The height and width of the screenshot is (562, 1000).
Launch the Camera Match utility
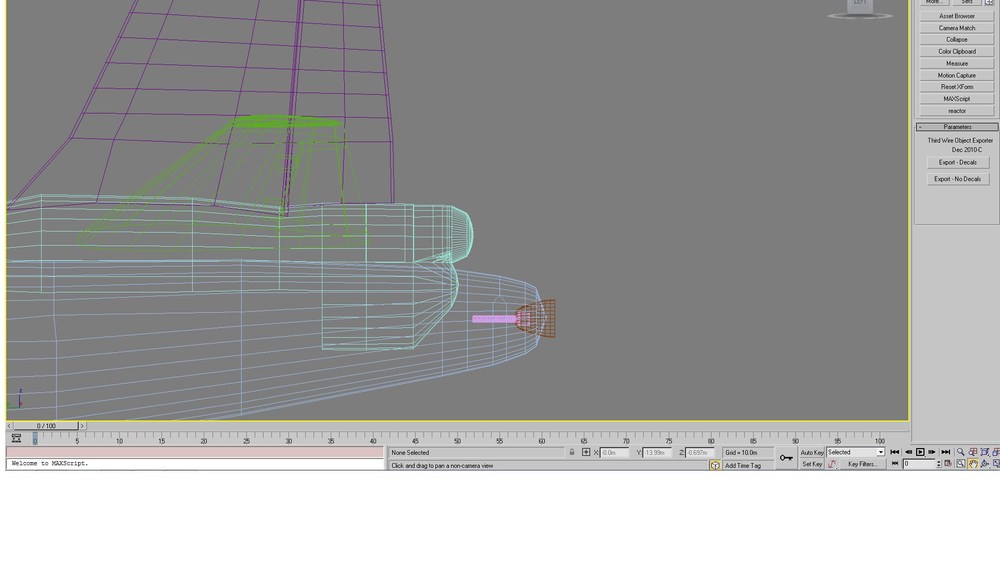957,28
